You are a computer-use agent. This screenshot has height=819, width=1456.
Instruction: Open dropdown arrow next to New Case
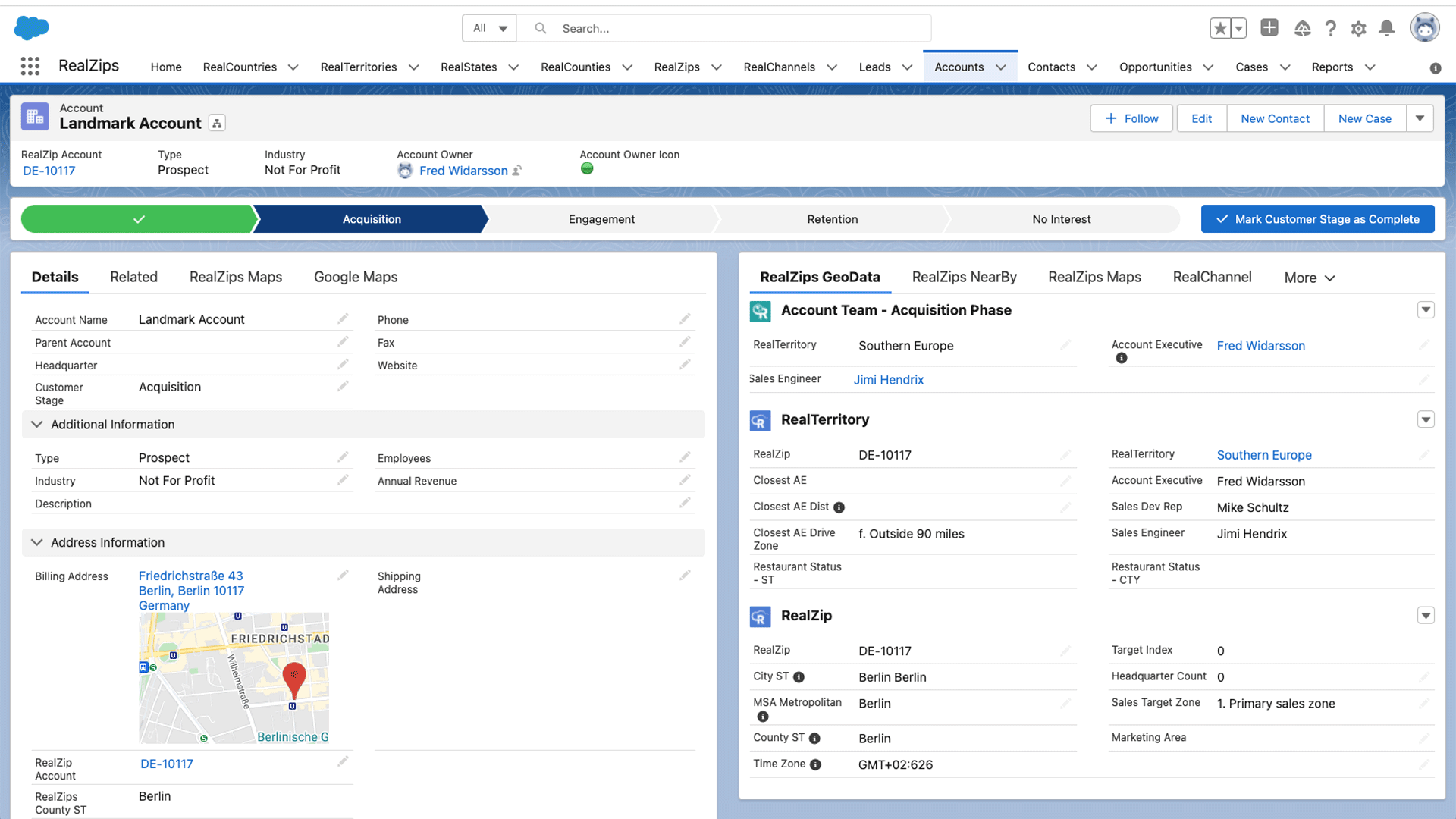pyautogui.click(x=1420, y=118)
